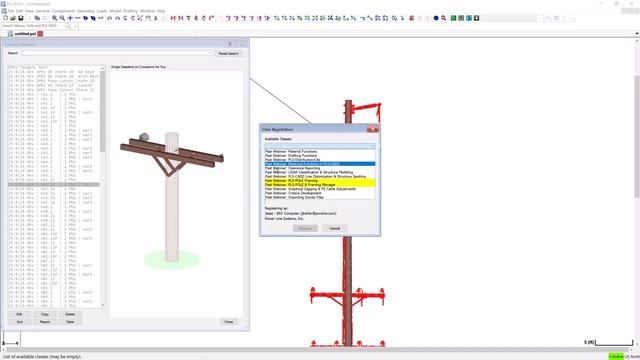Open the View menu
The width and height of the screenshot is (640, 360).
pyautogui.click(x=29, y=11)
